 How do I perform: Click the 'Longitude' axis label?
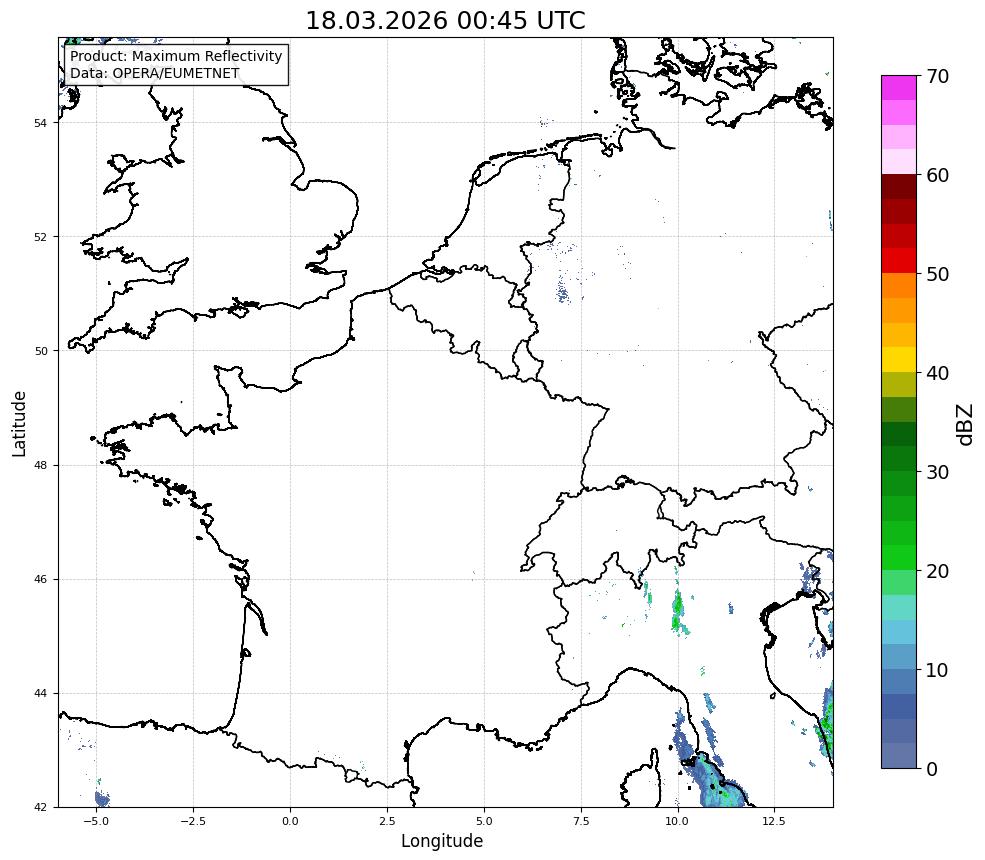click(442, 841)
